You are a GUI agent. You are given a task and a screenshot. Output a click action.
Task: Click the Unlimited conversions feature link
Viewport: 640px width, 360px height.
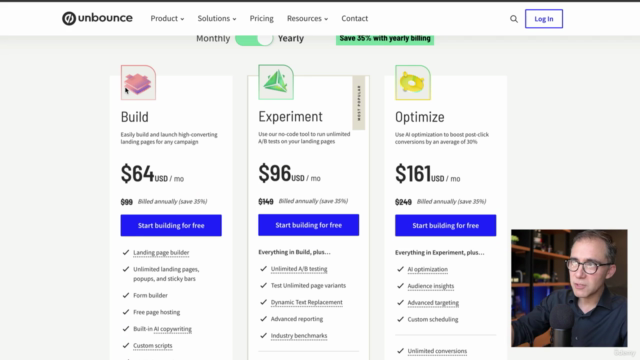[x=437, y=351]
